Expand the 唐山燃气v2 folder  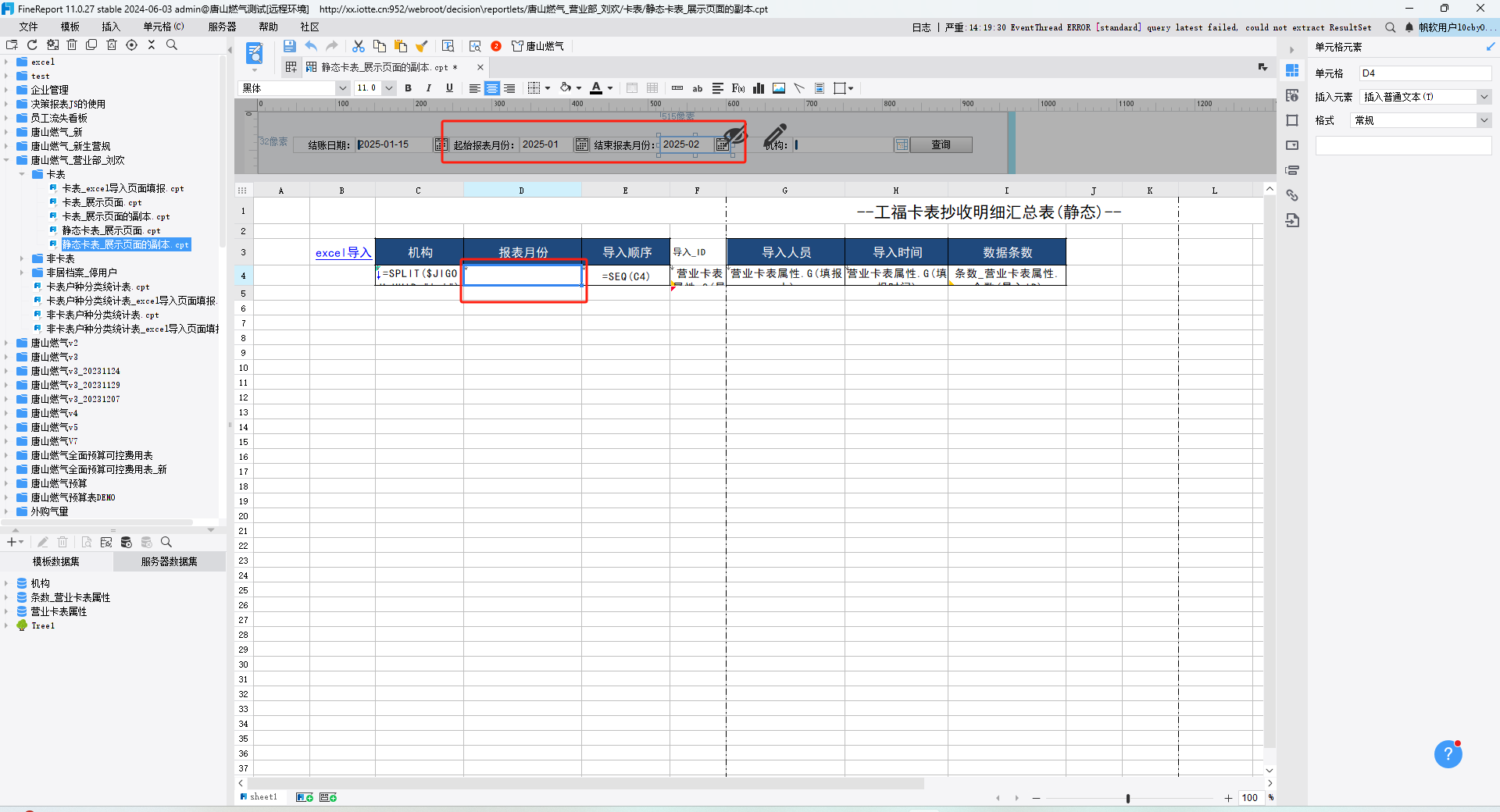[6, 343]
